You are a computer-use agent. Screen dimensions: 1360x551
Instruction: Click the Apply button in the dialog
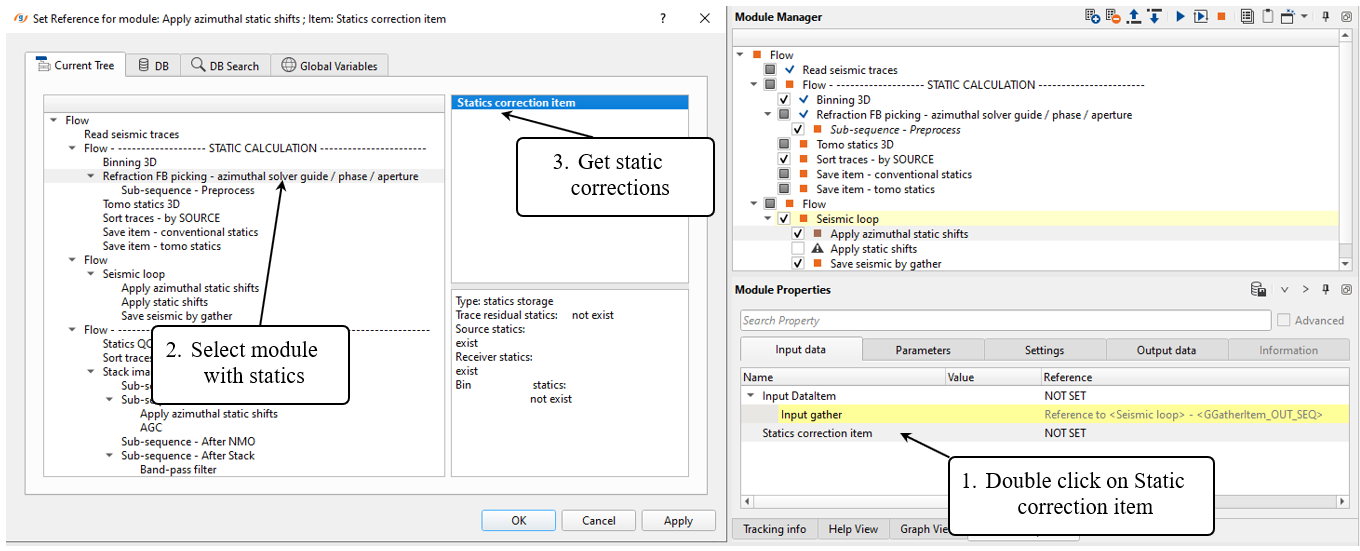click(678, 520)
